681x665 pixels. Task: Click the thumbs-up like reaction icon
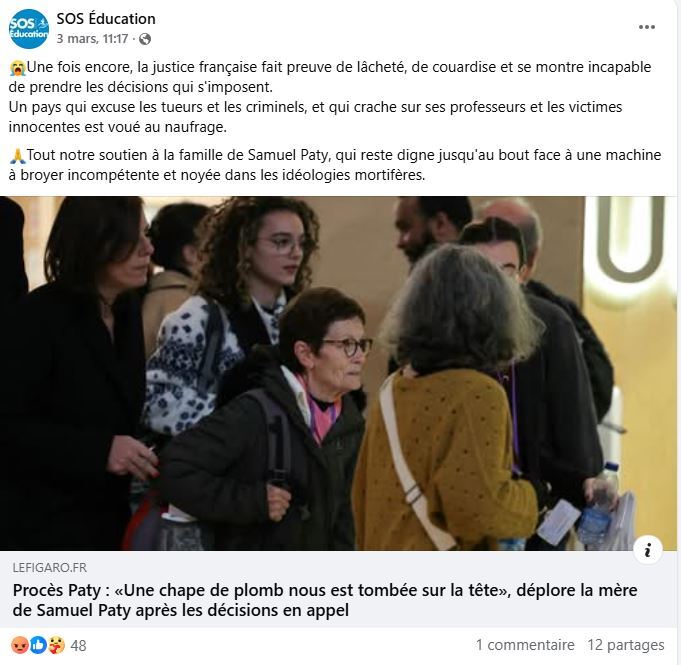[38, 645]
